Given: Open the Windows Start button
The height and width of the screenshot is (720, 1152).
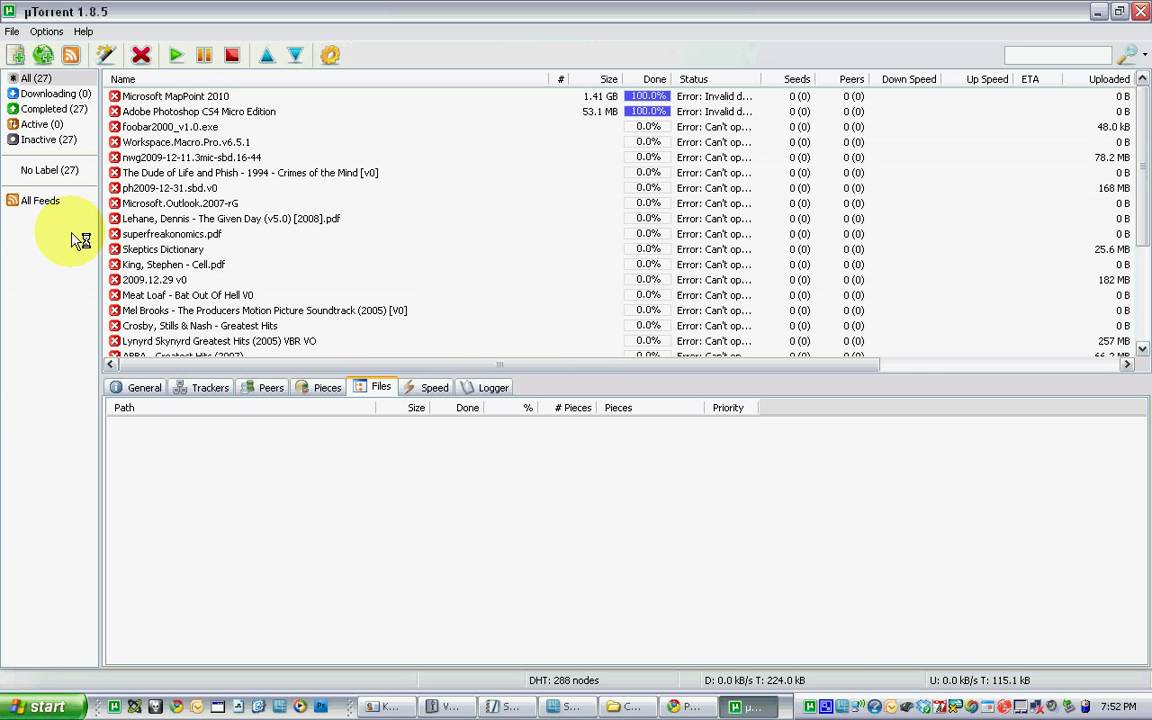Looking at the screenshot, I should (x=43, y=707).
